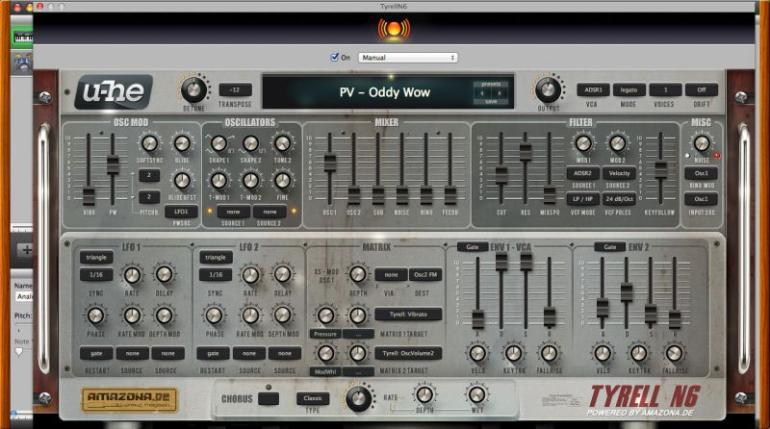This screenshot has height=429, width=770.
Task: Click the MISC Noise knob
Action: click(701, 143)
